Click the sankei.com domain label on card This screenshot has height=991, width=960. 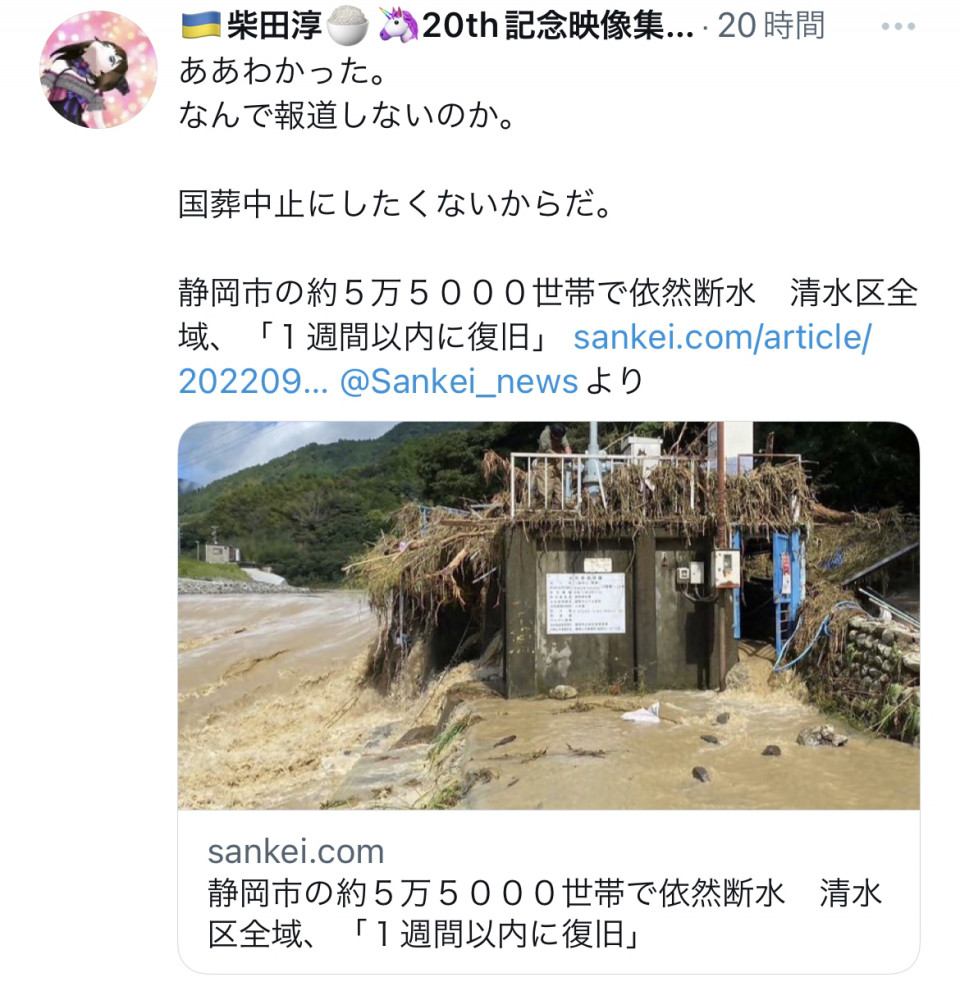296,851
